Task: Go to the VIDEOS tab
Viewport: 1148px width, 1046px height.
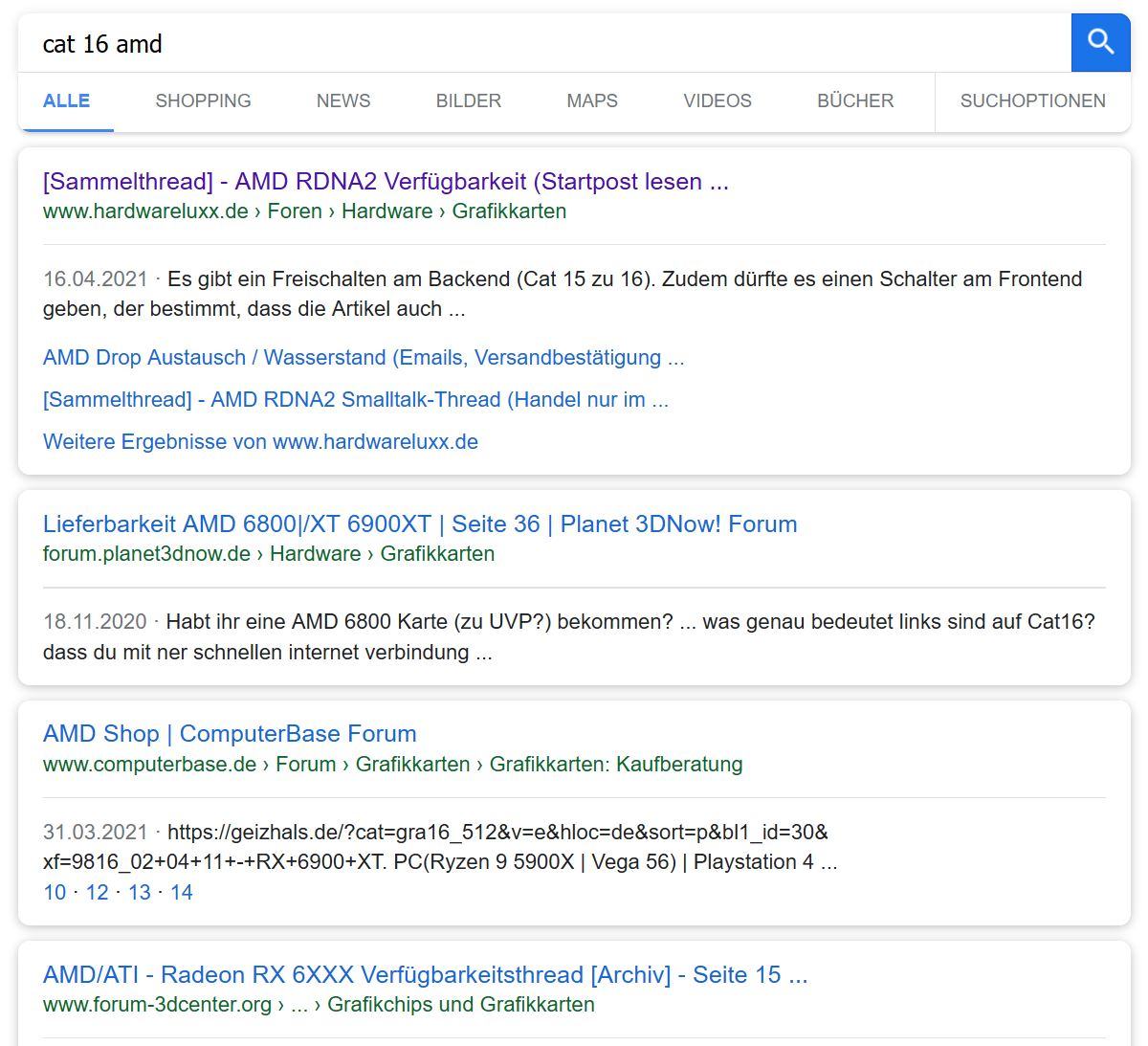Action: tap(717, 101)
